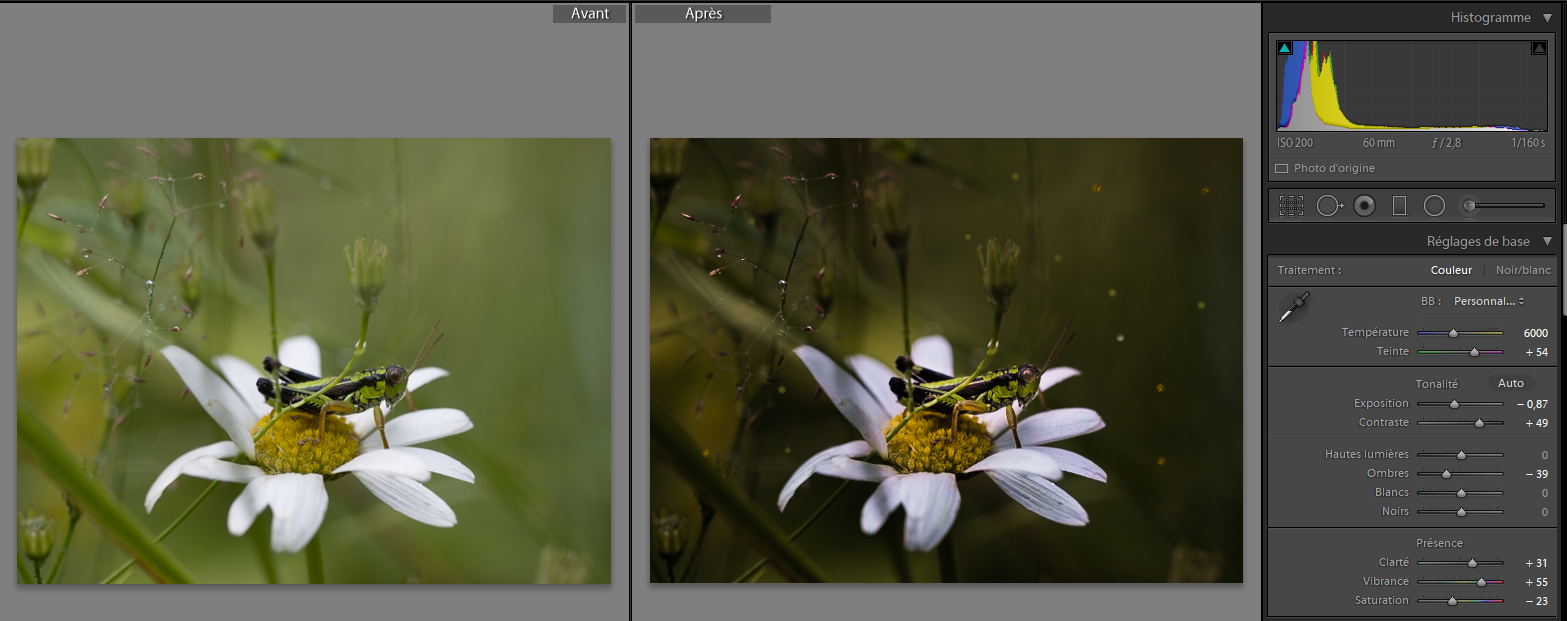Switch treatment to Noir/blanc
Image resolution: width=1567 pixels, height=621 pixels.
pos(1523,270)
